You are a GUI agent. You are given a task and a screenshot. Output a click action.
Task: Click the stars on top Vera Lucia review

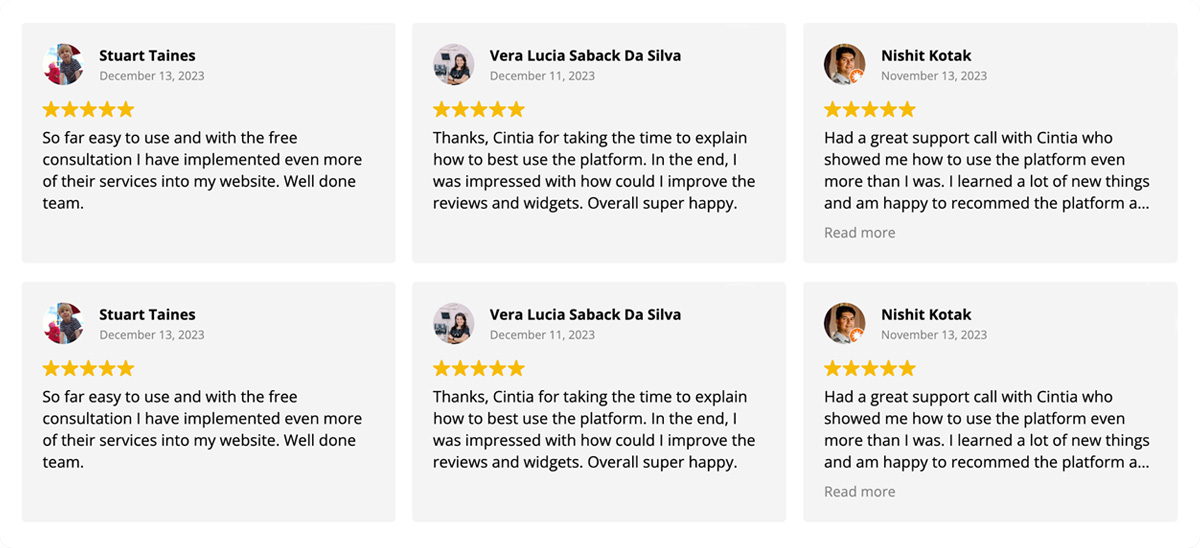[x=478, y=109]
